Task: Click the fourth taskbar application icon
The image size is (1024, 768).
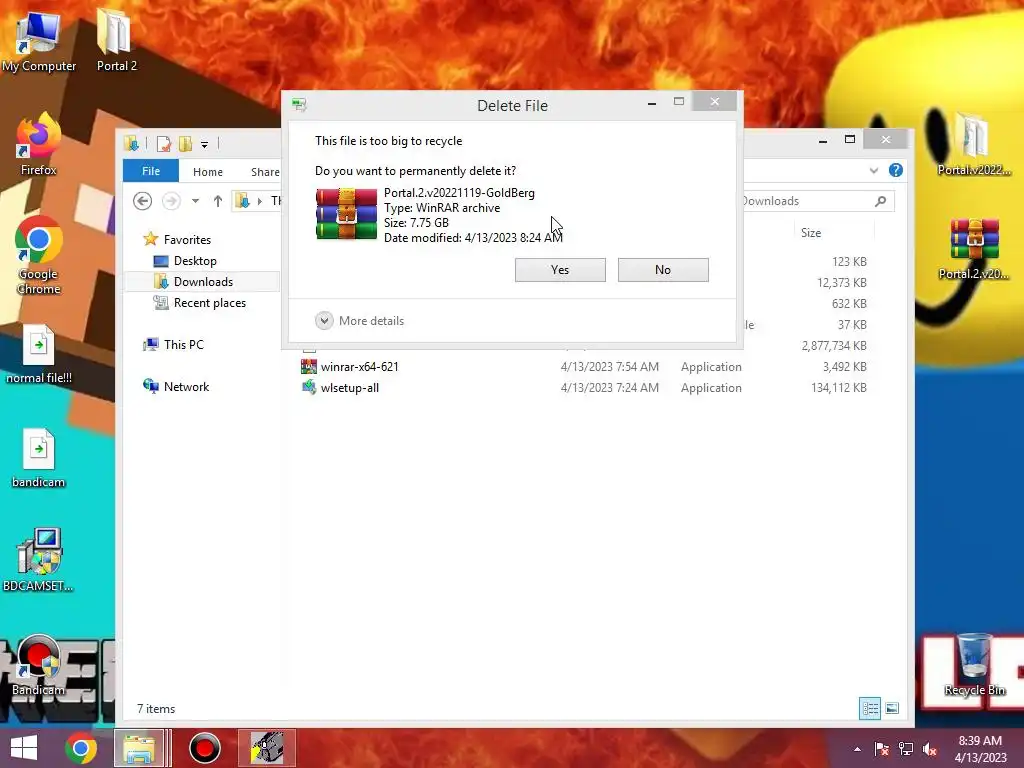Action: (x=267, y=748)
